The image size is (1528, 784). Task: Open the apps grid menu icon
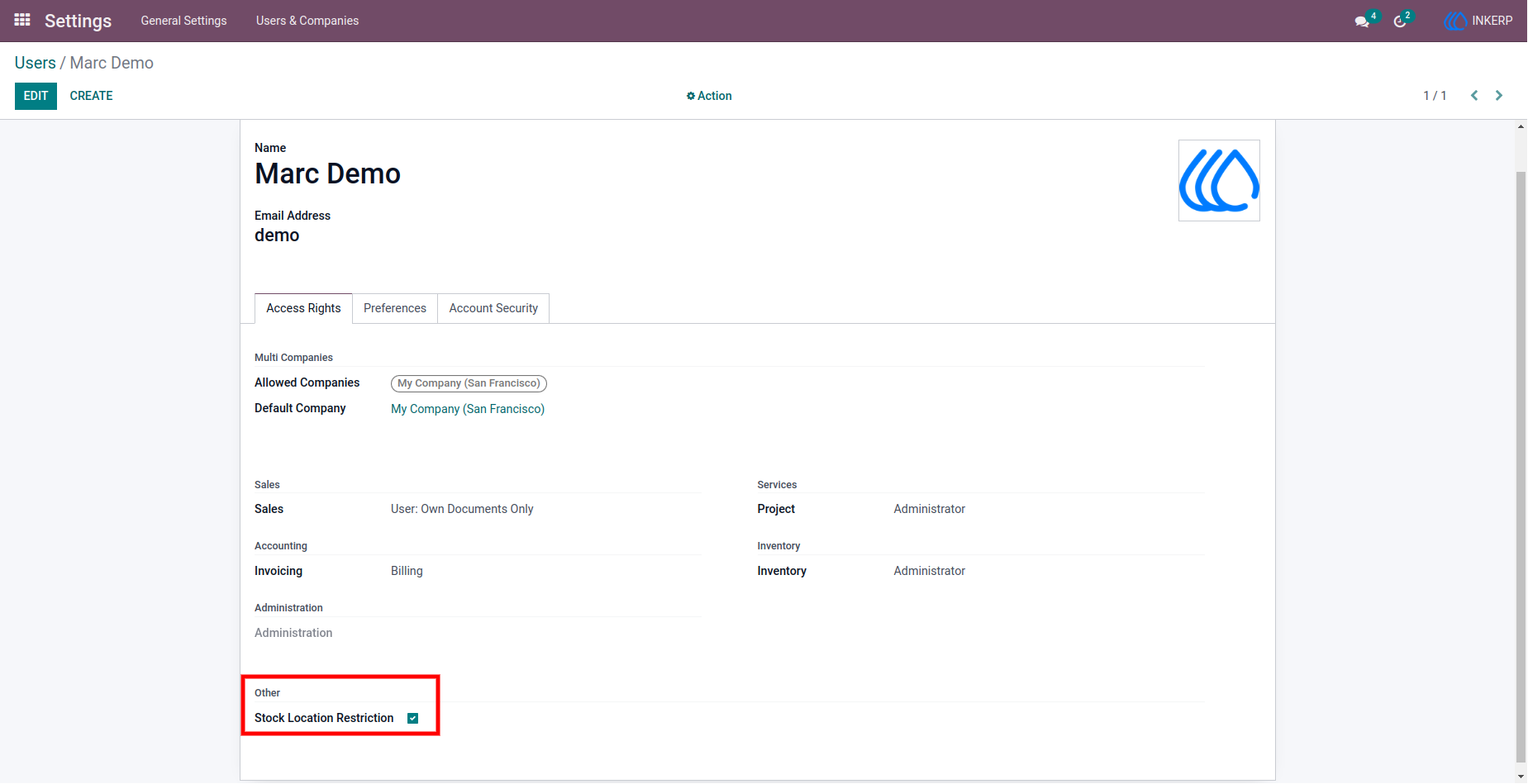[x=22, y=20]
